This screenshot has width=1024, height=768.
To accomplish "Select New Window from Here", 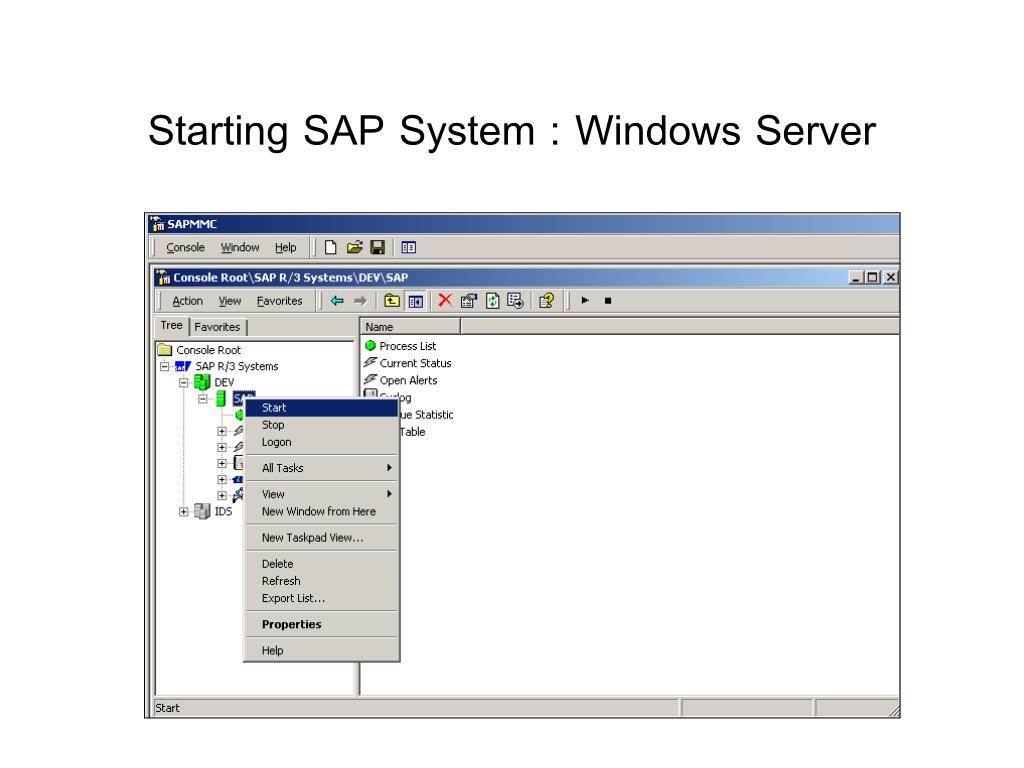I will click(x=321, y=511).
